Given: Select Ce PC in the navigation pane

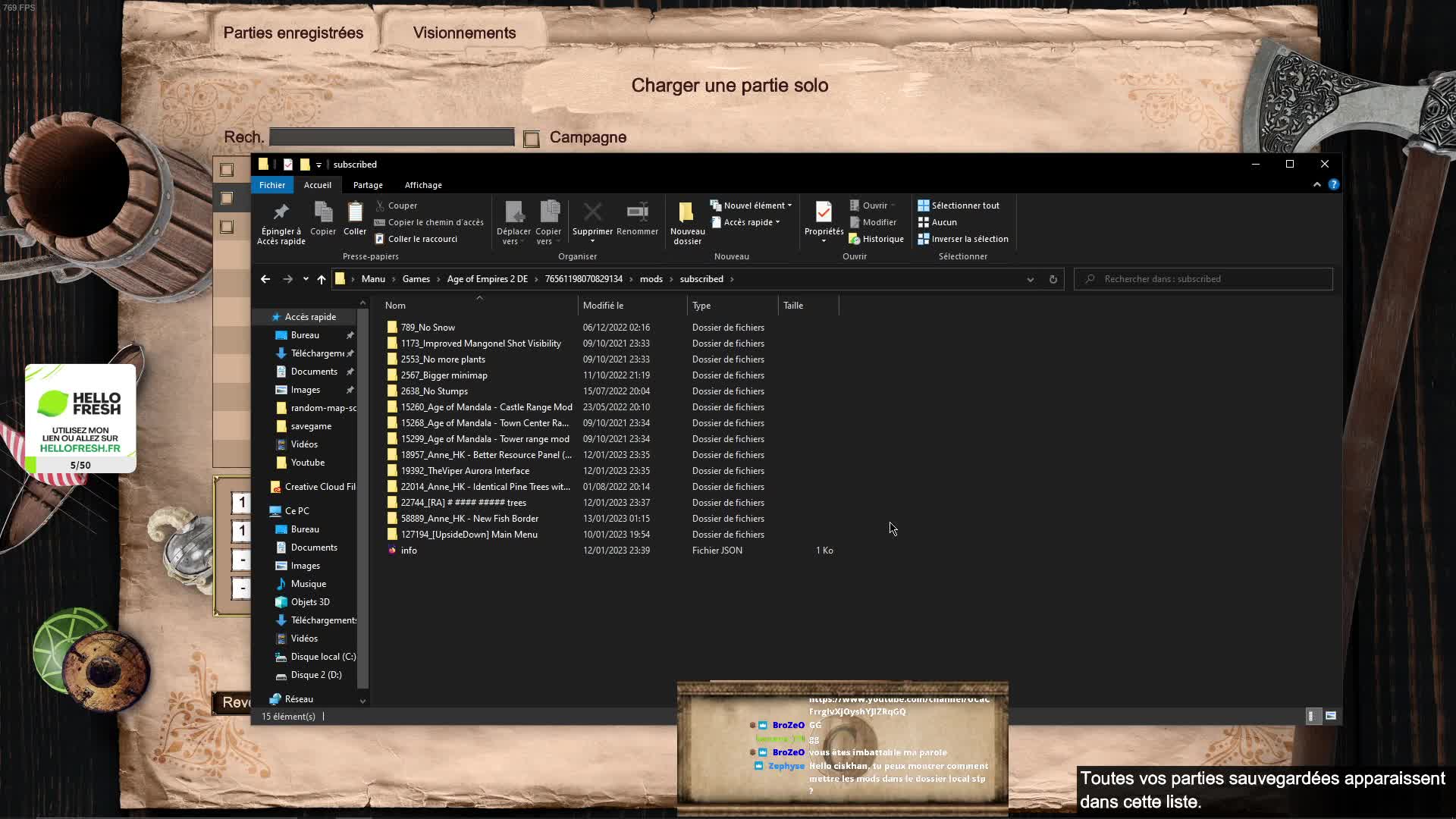Looking at the screenshot, I should click(x=297, y=511).
